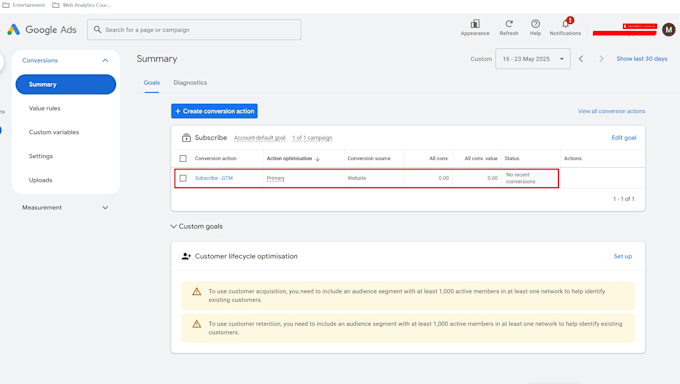
Task: Open the Entertainment bookmark folder
Action: click(x=24, y=5)
